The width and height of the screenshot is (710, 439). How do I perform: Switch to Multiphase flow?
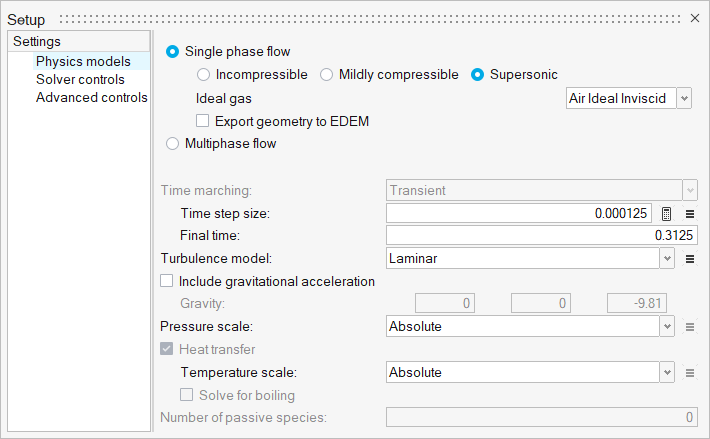[x=173, y=143]
